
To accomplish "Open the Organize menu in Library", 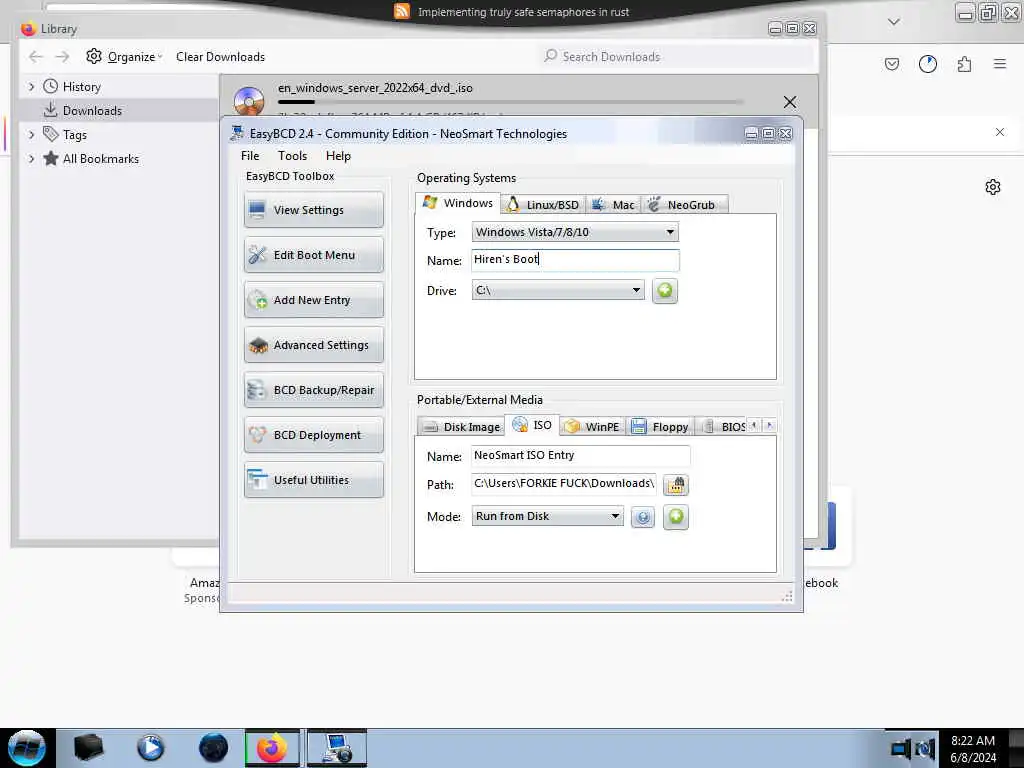I will (124, 57).
